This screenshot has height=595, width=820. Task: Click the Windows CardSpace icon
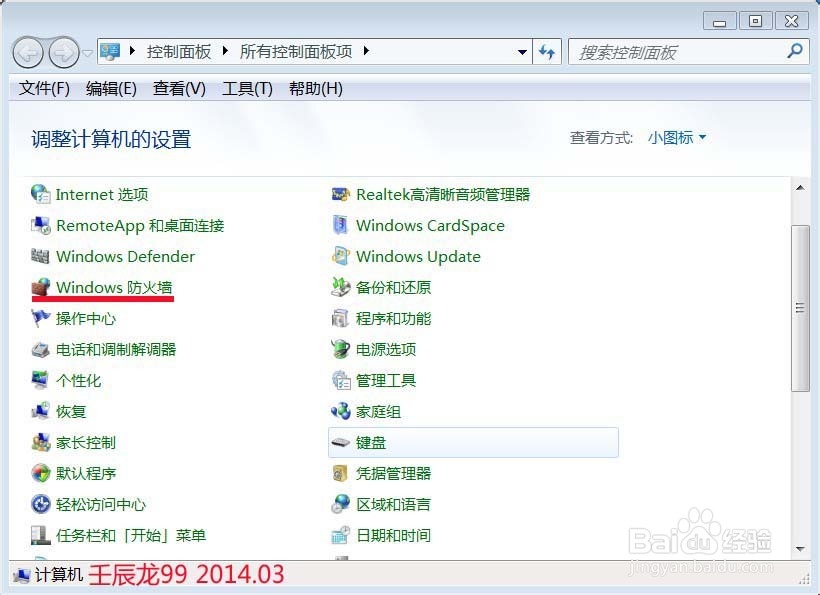340,225
